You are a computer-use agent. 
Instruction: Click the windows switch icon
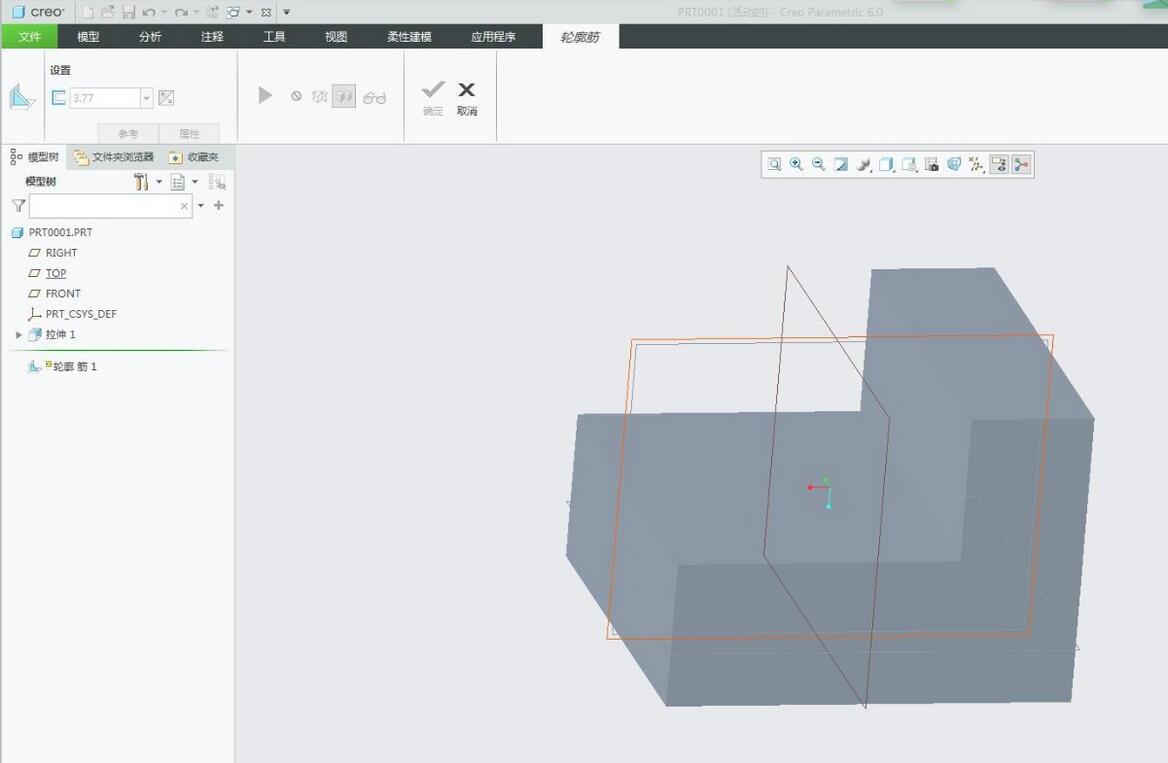(233, 12)
